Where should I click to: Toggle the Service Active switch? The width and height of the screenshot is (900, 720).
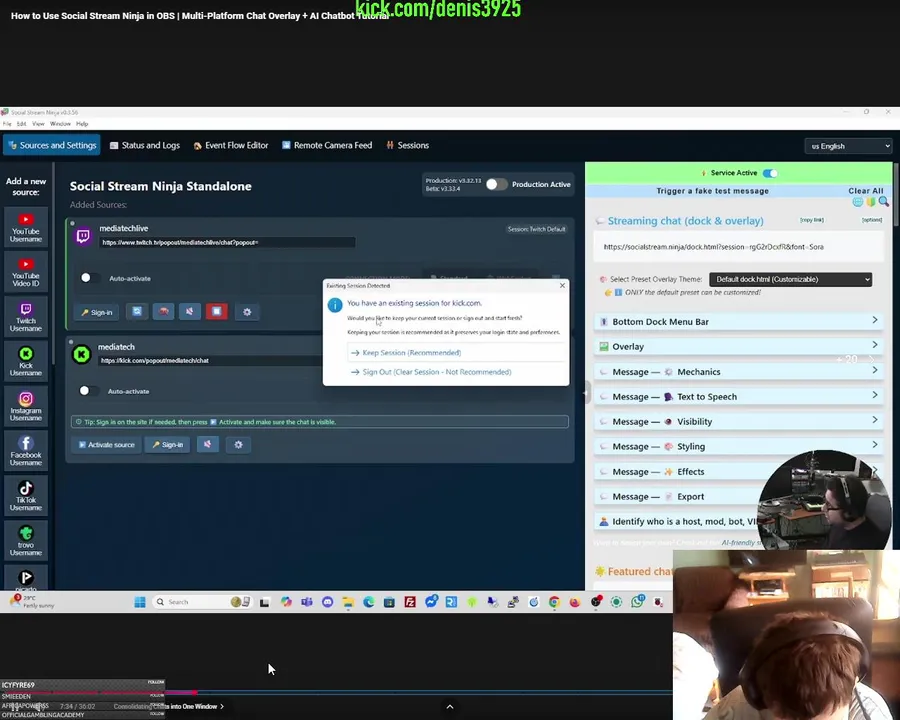[x=770, y=173]
